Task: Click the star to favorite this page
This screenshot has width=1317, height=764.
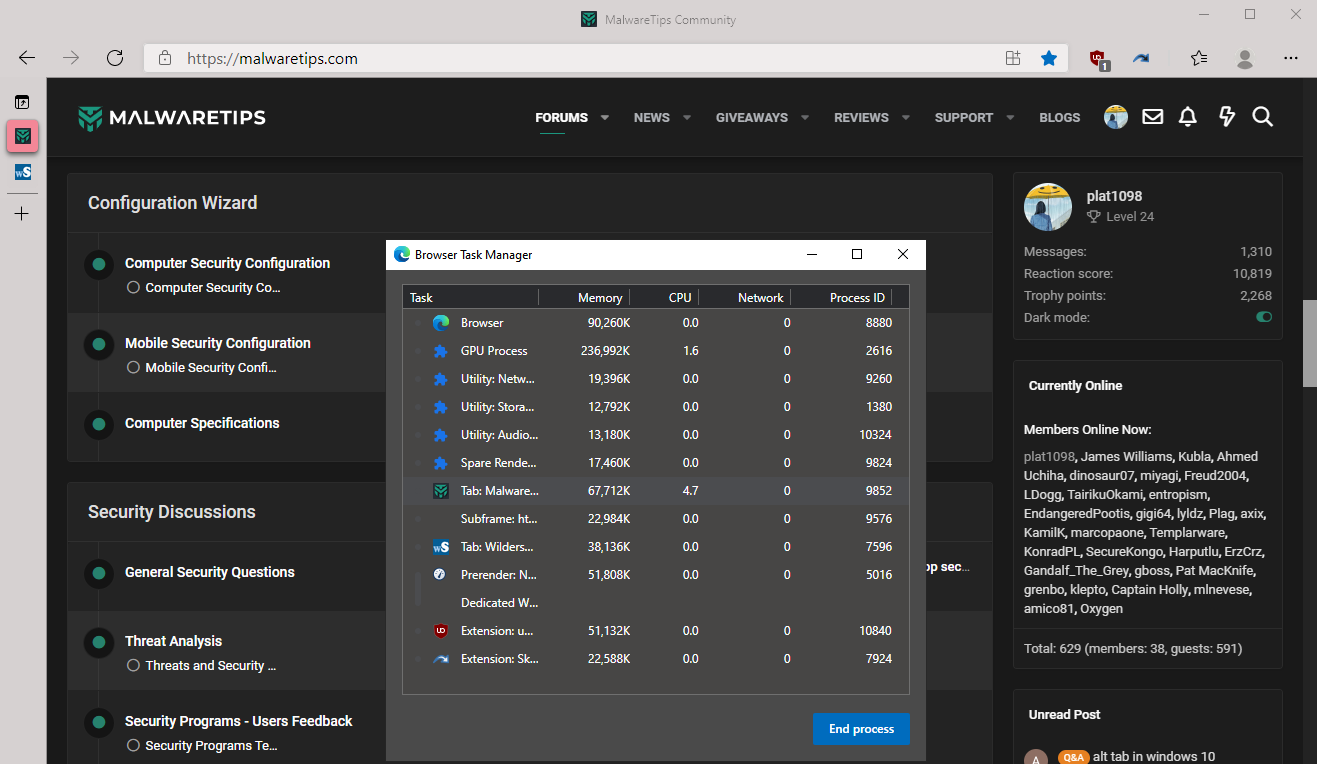Action: 1049,59
